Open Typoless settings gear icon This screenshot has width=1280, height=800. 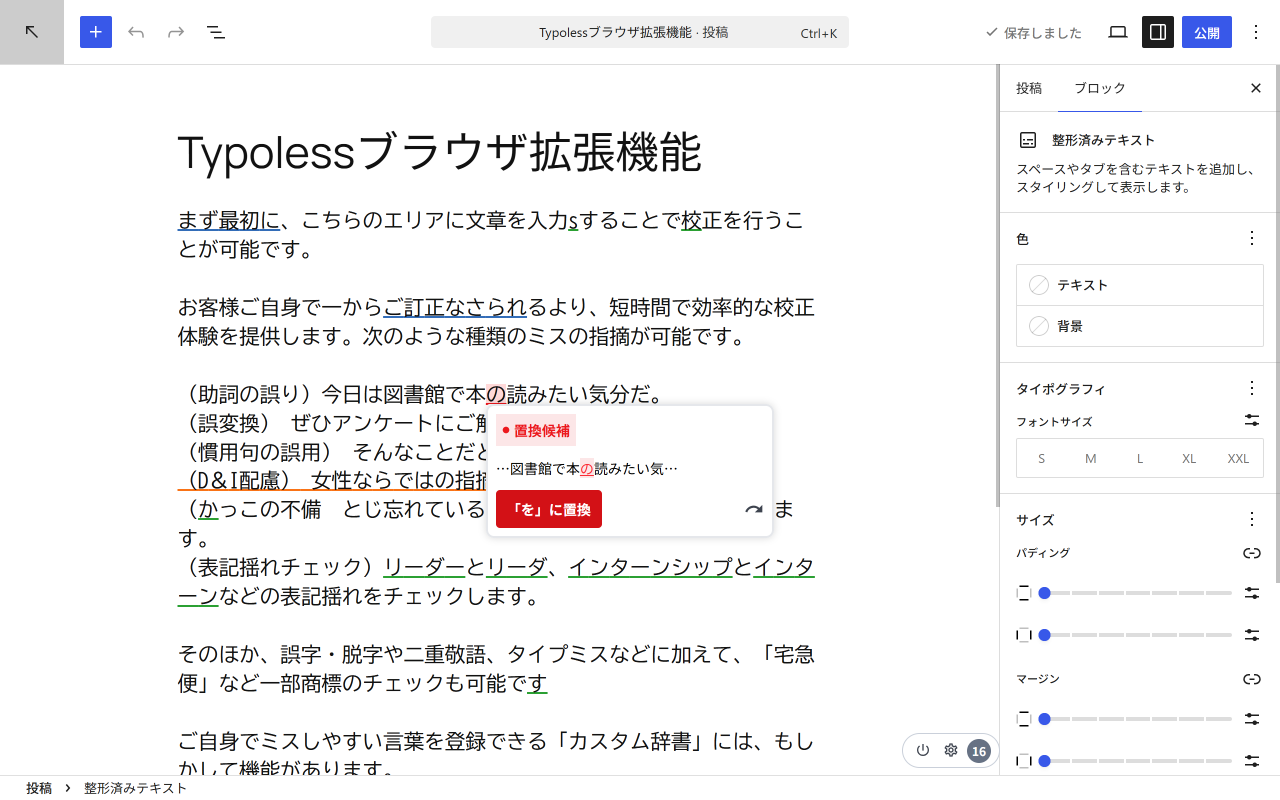coord(951,751)
